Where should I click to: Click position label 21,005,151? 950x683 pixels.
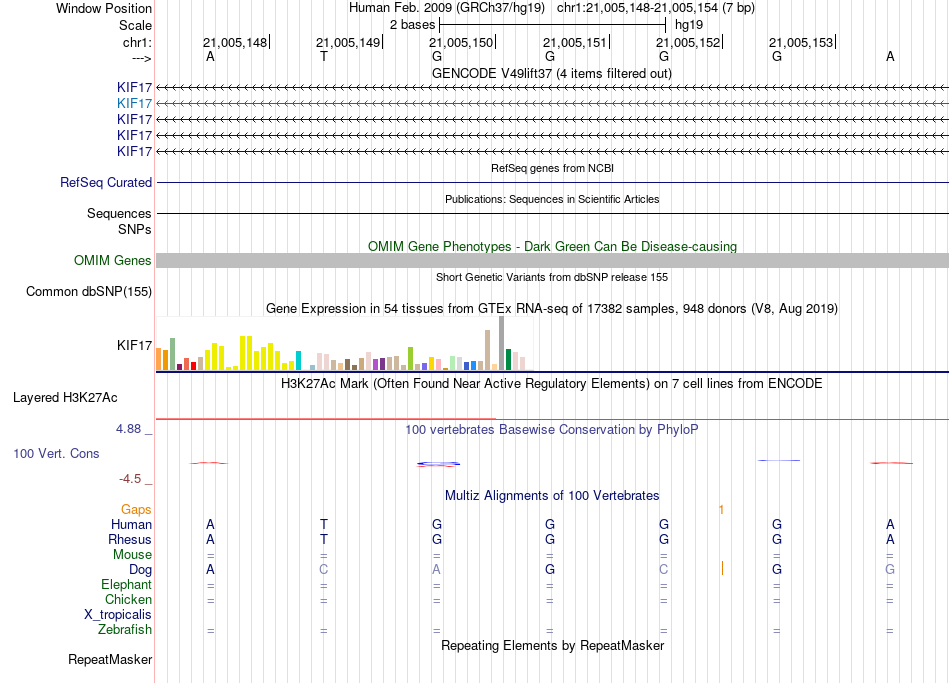574,42
